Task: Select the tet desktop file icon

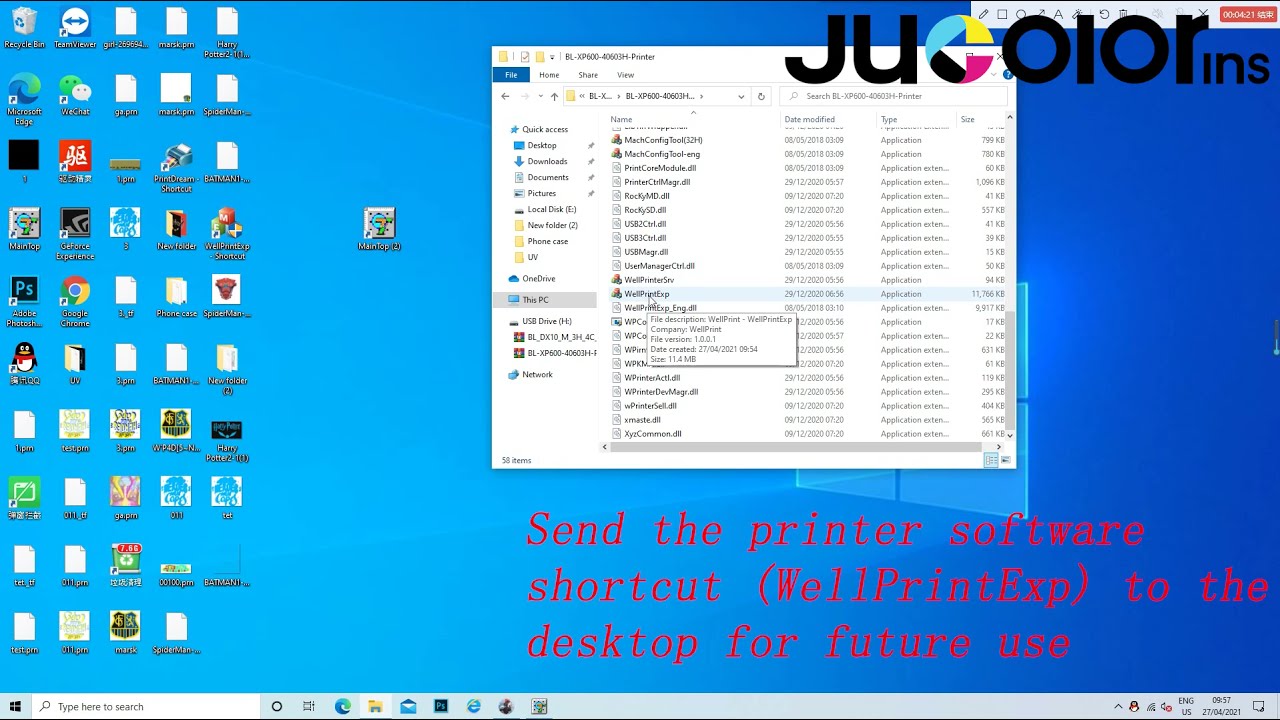Action: pyautogui.click(x=227, y=498)
